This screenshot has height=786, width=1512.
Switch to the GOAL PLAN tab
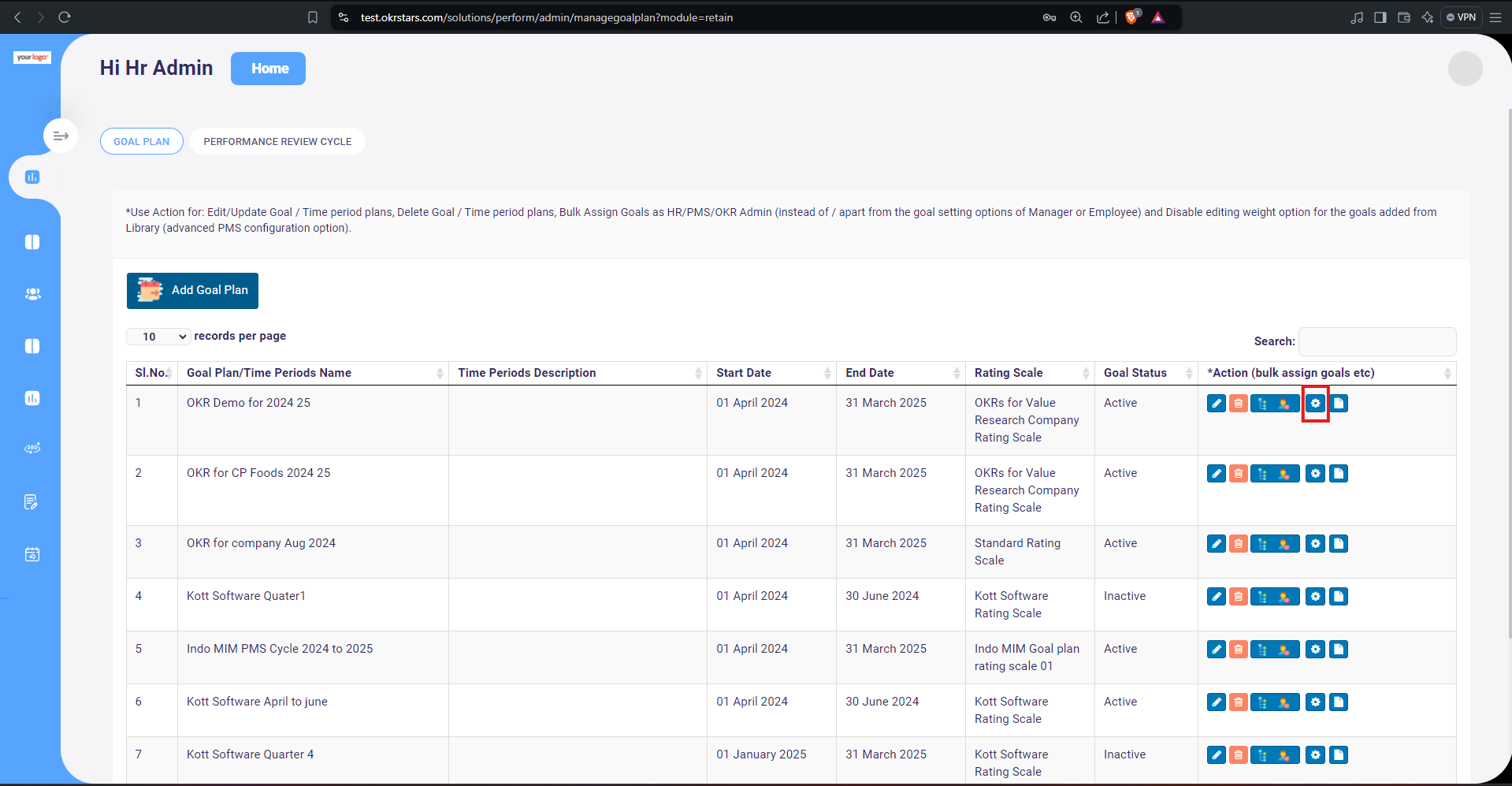[142, 142]
